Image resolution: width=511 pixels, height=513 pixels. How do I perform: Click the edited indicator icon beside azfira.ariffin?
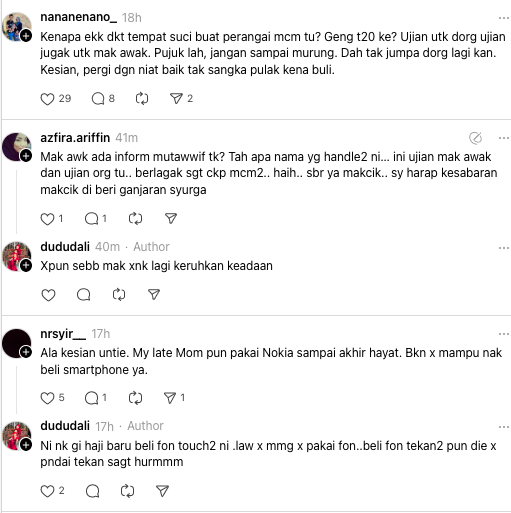(476, 138)
